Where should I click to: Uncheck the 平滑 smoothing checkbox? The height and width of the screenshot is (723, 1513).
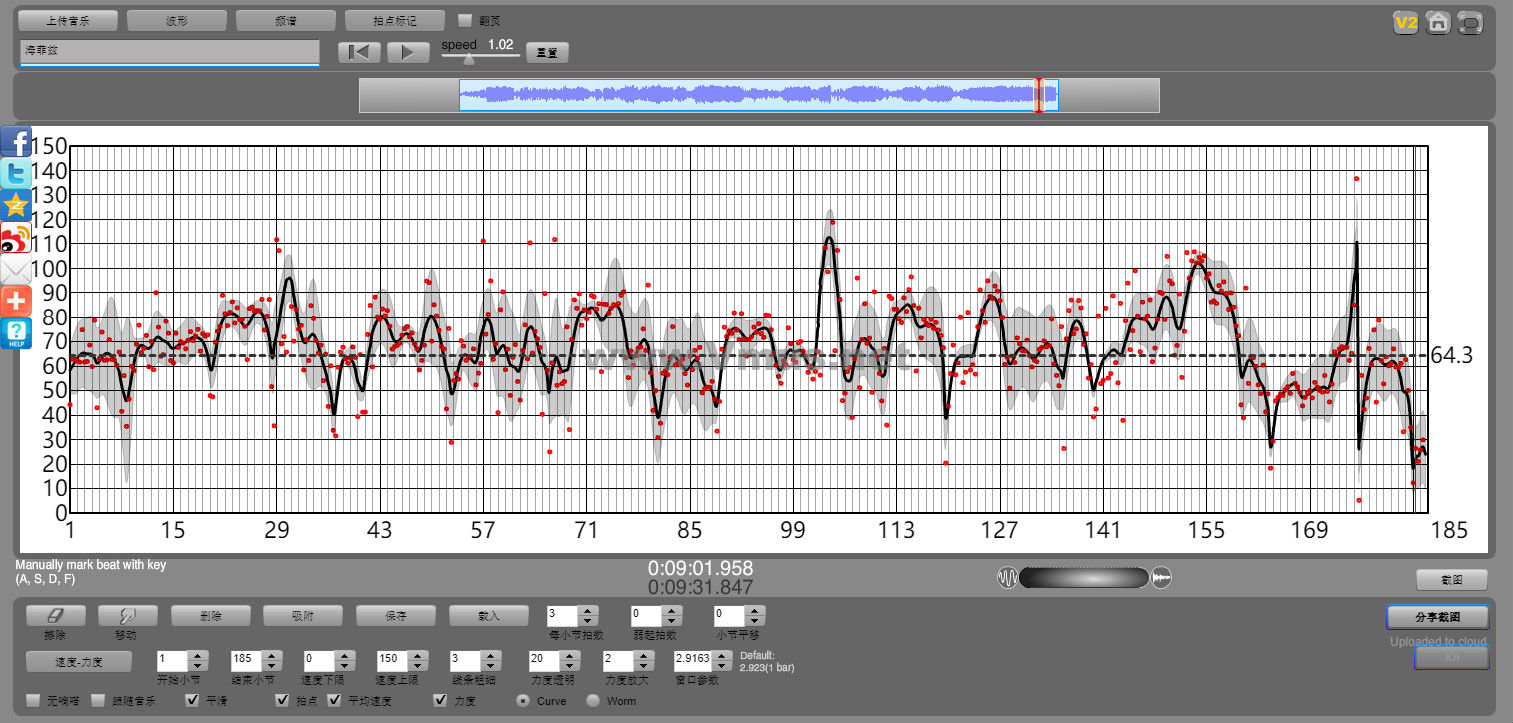coord(193,701)
